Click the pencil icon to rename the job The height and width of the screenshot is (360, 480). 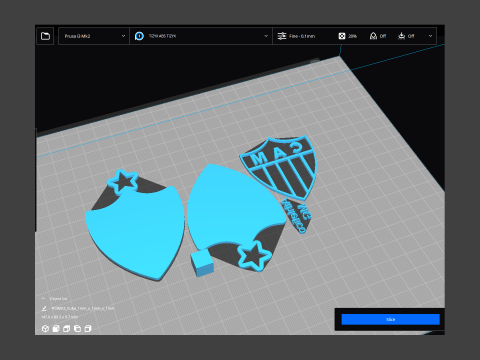click(x=44, y=308)
